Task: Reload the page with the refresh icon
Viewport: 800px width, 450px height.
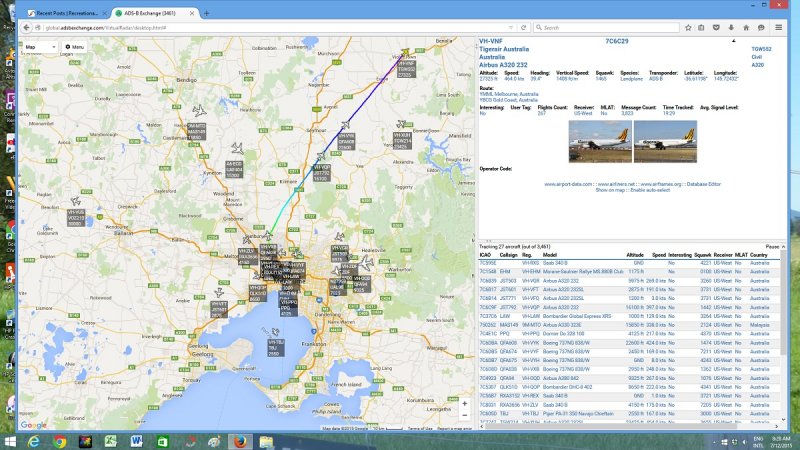Action: [523, 28]
